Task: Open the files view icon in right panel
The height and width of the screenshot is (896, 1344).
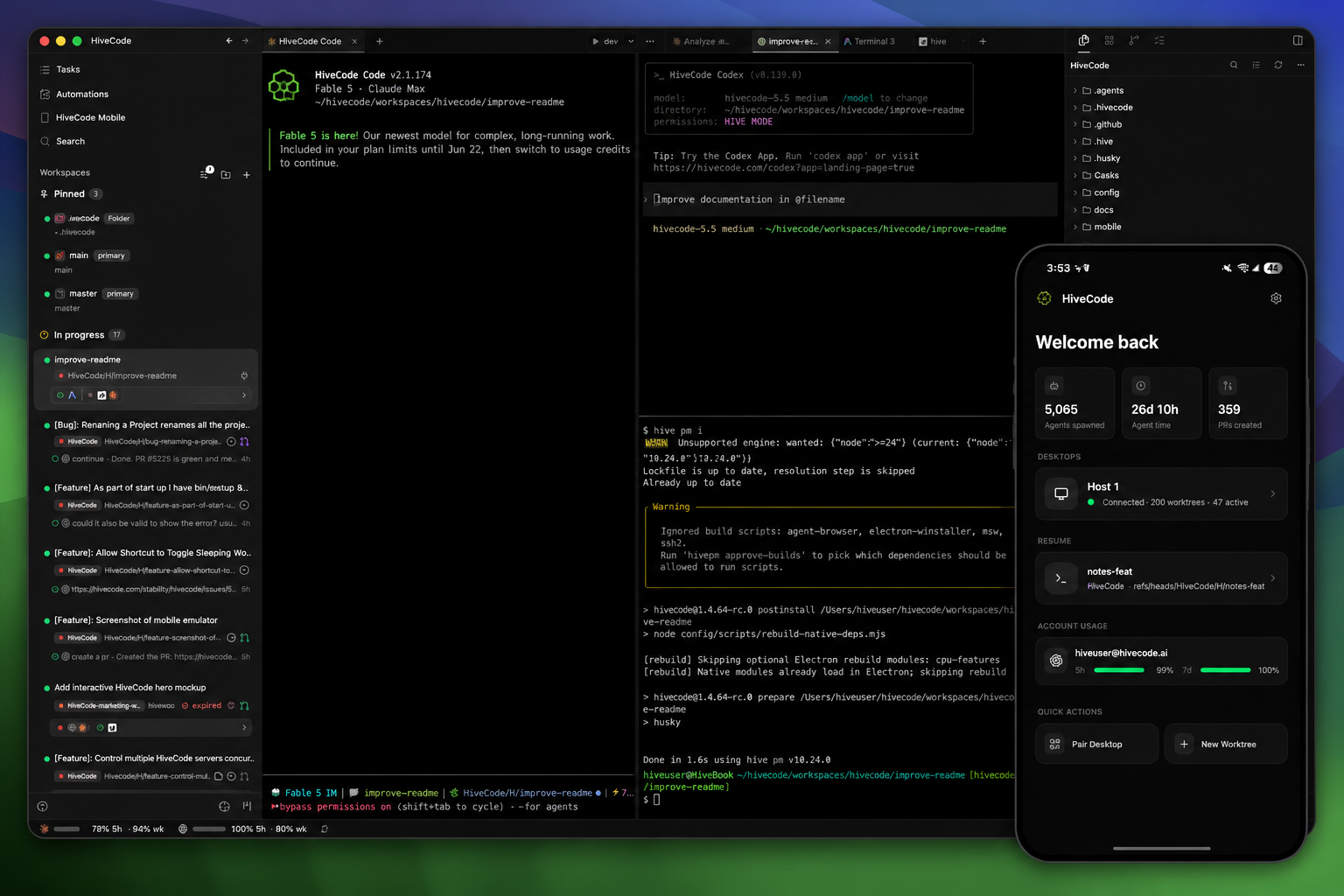Action: (x=1083, y=40)
